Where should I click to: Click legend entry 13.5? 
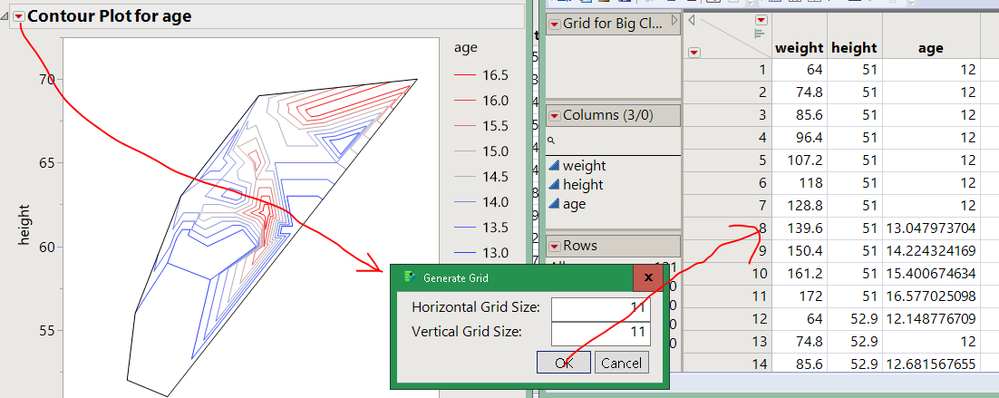pos(496,227)
